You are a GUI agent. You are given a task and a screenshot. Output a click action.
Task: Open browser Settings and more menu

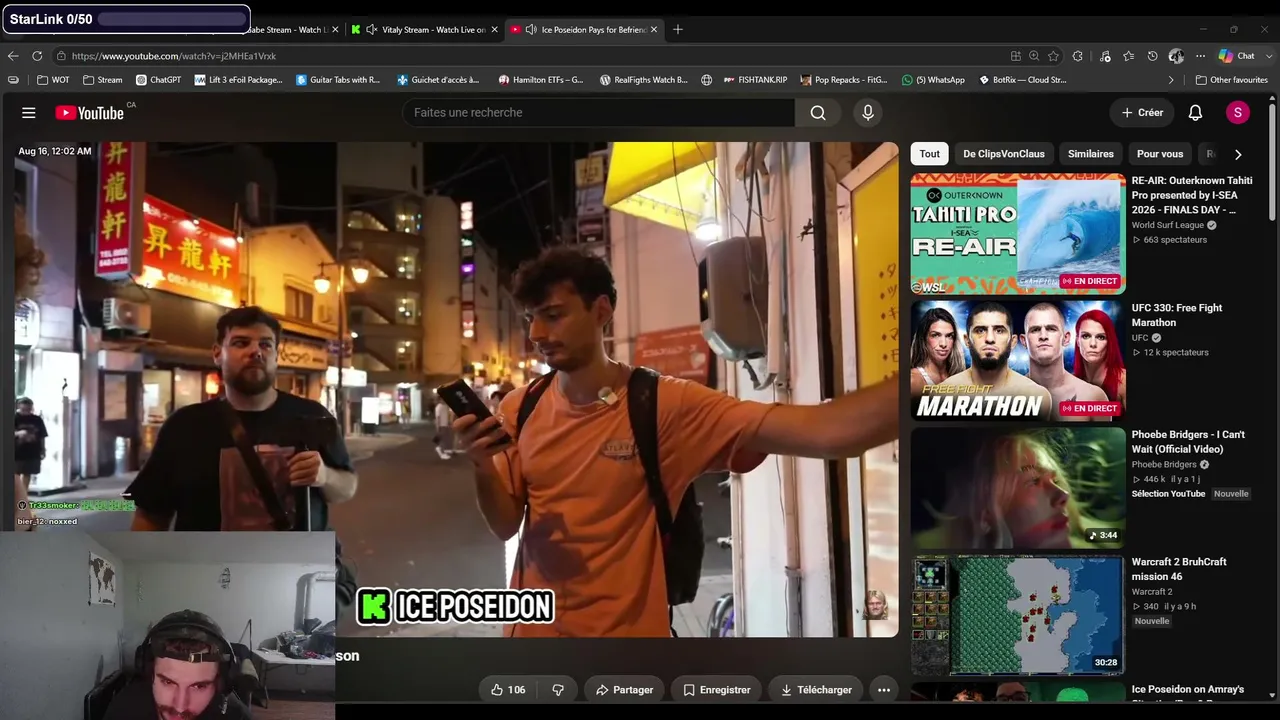(1200, 56)
